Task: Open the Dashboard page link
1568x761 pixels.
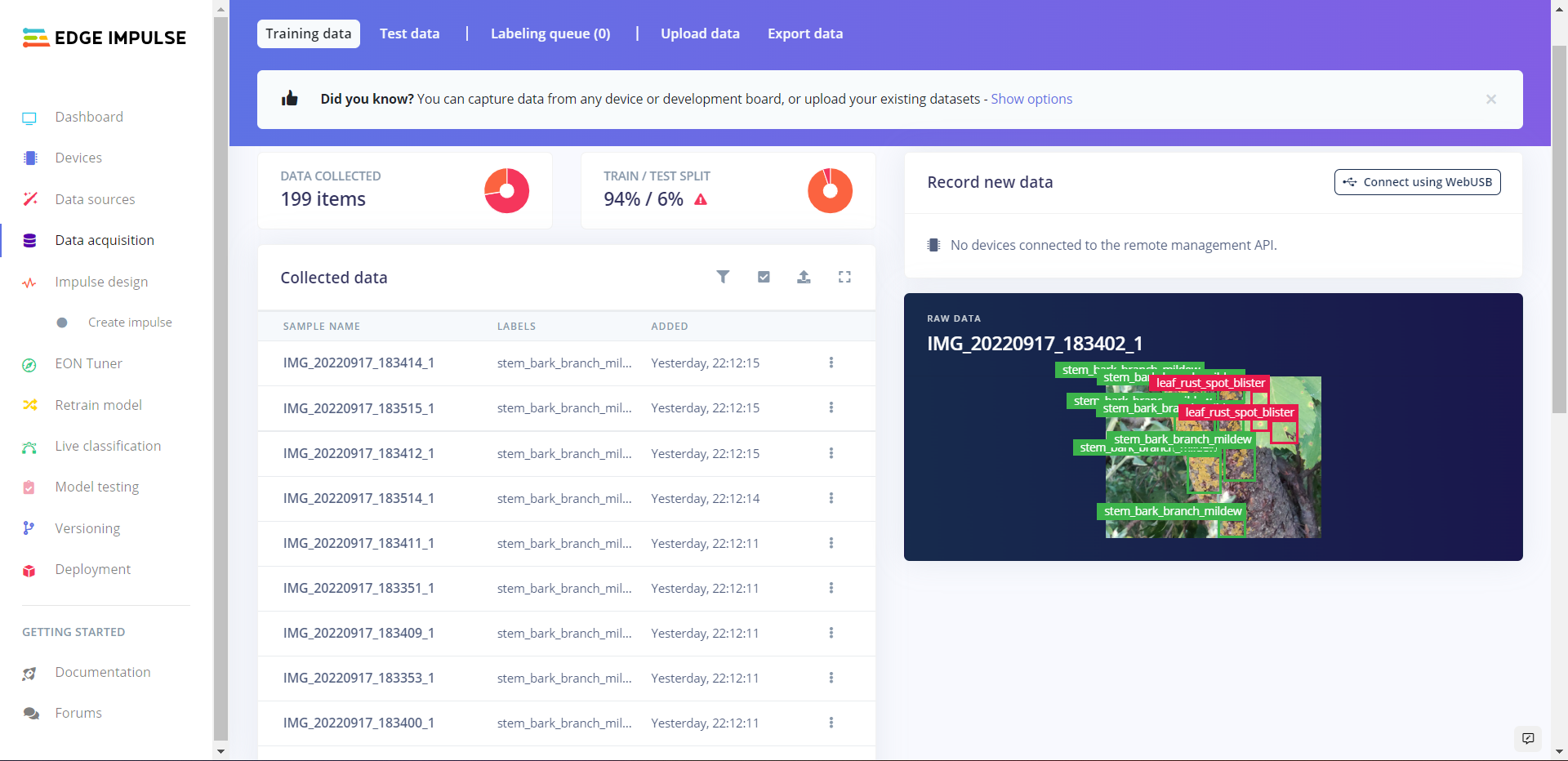Action: 89,117
